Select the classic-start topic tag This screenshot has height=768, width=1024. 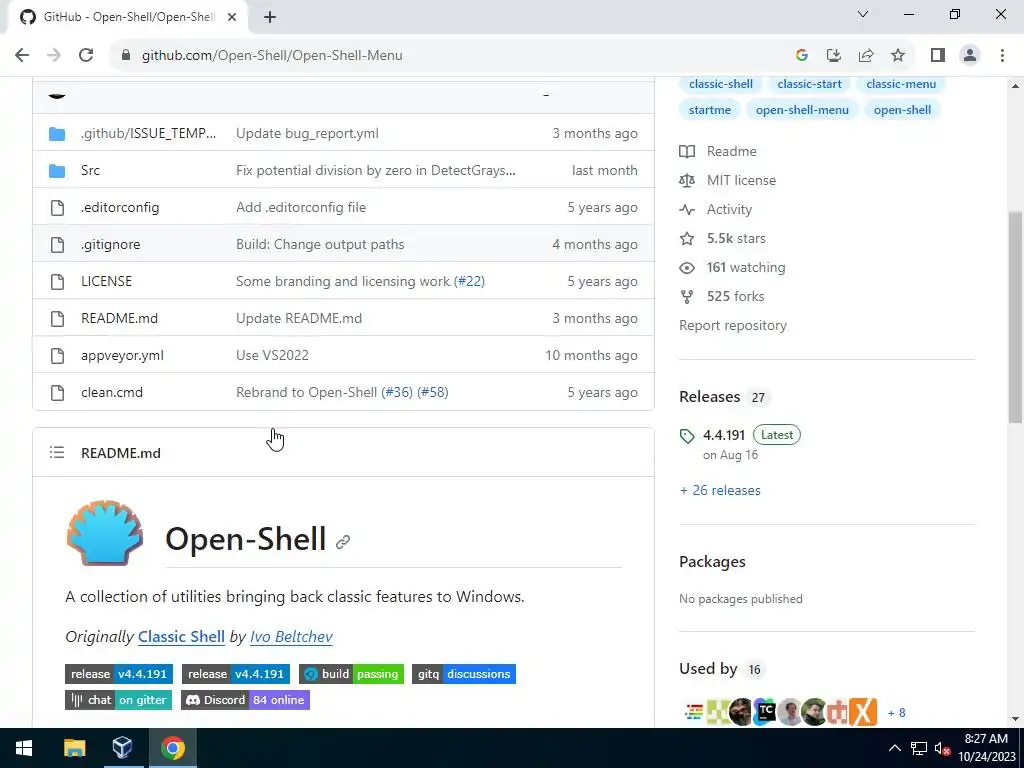[810, 84]
